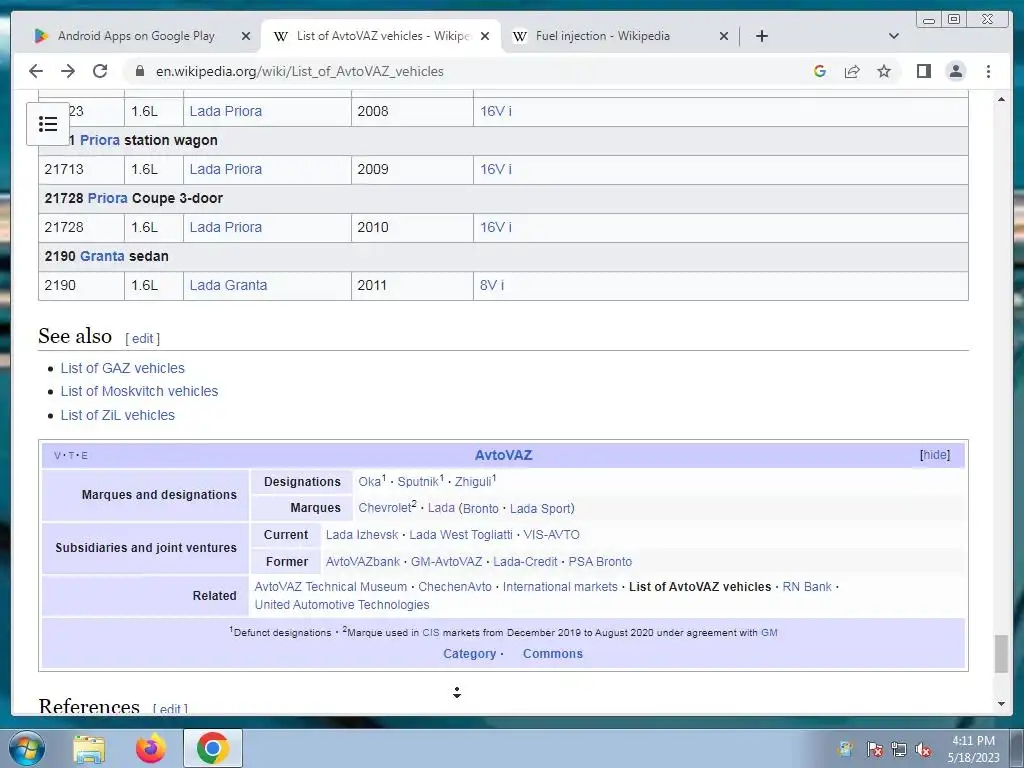
Task: Edit the See also section
Action: [x=142, y=338]
